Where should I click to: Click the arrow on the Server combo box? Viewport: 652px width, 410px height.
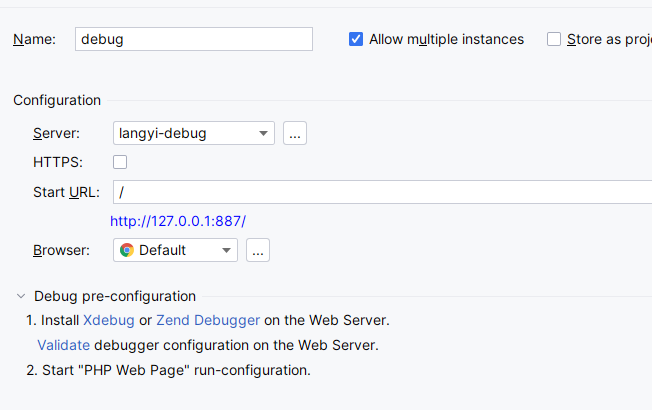pyautogui.click(x=263, y=133)
